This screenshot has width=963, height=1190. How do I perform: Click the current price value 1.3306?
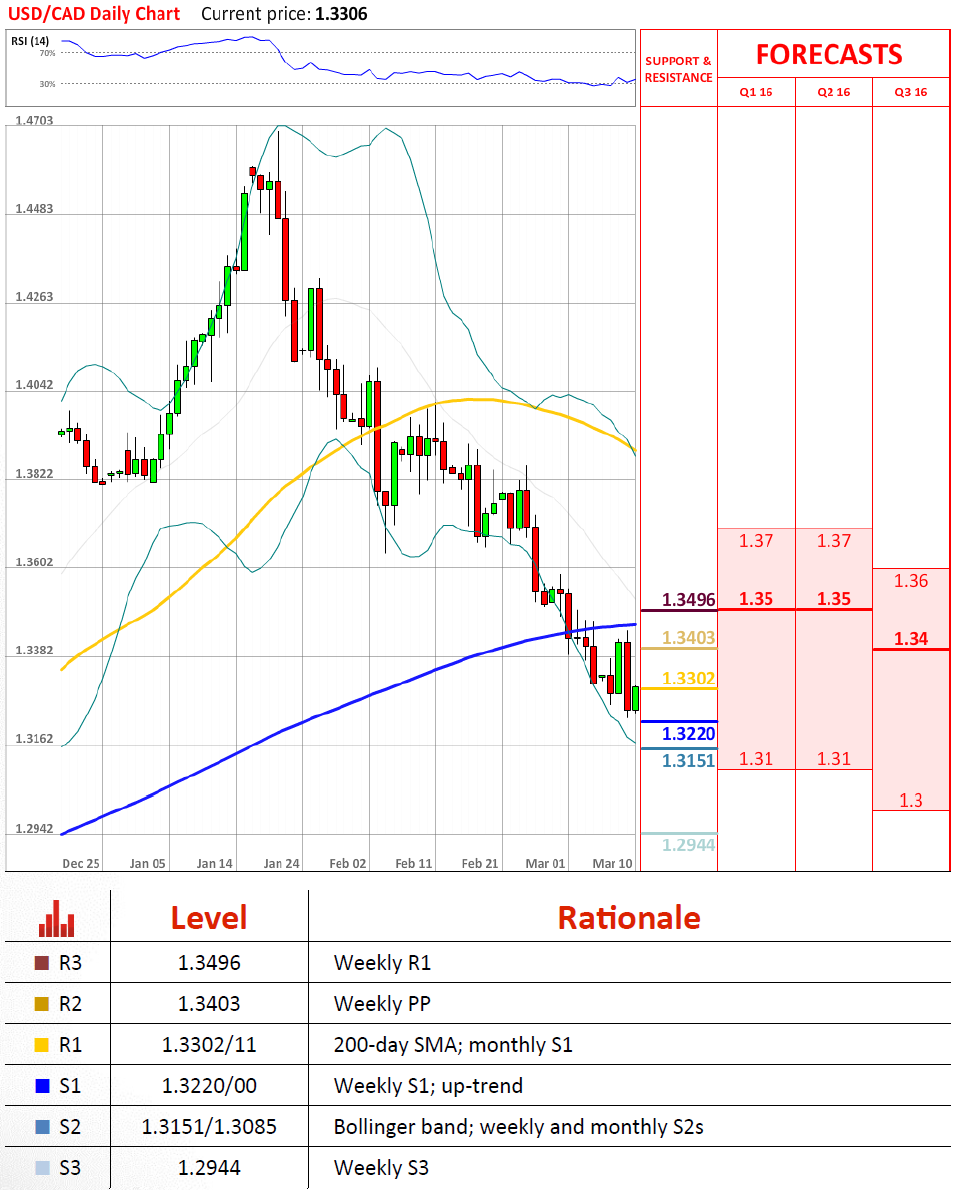point(341,14)
